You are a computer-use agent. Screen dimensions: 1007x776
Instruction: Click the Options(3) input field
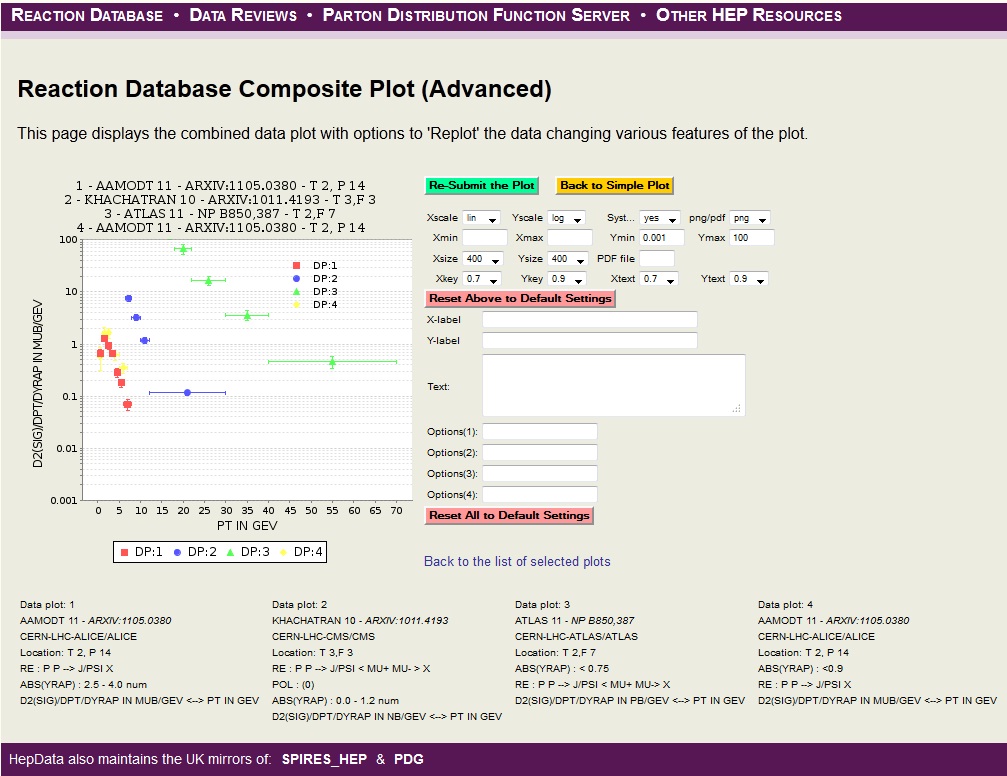pos(540,473)
